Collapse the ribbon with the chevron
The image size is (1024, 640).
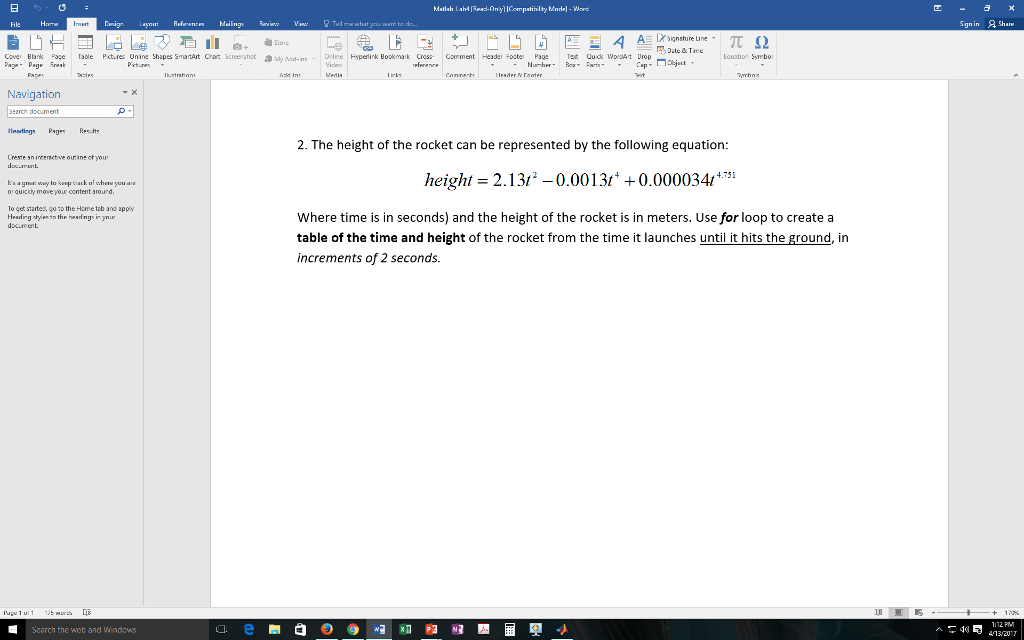(1016, 75)
